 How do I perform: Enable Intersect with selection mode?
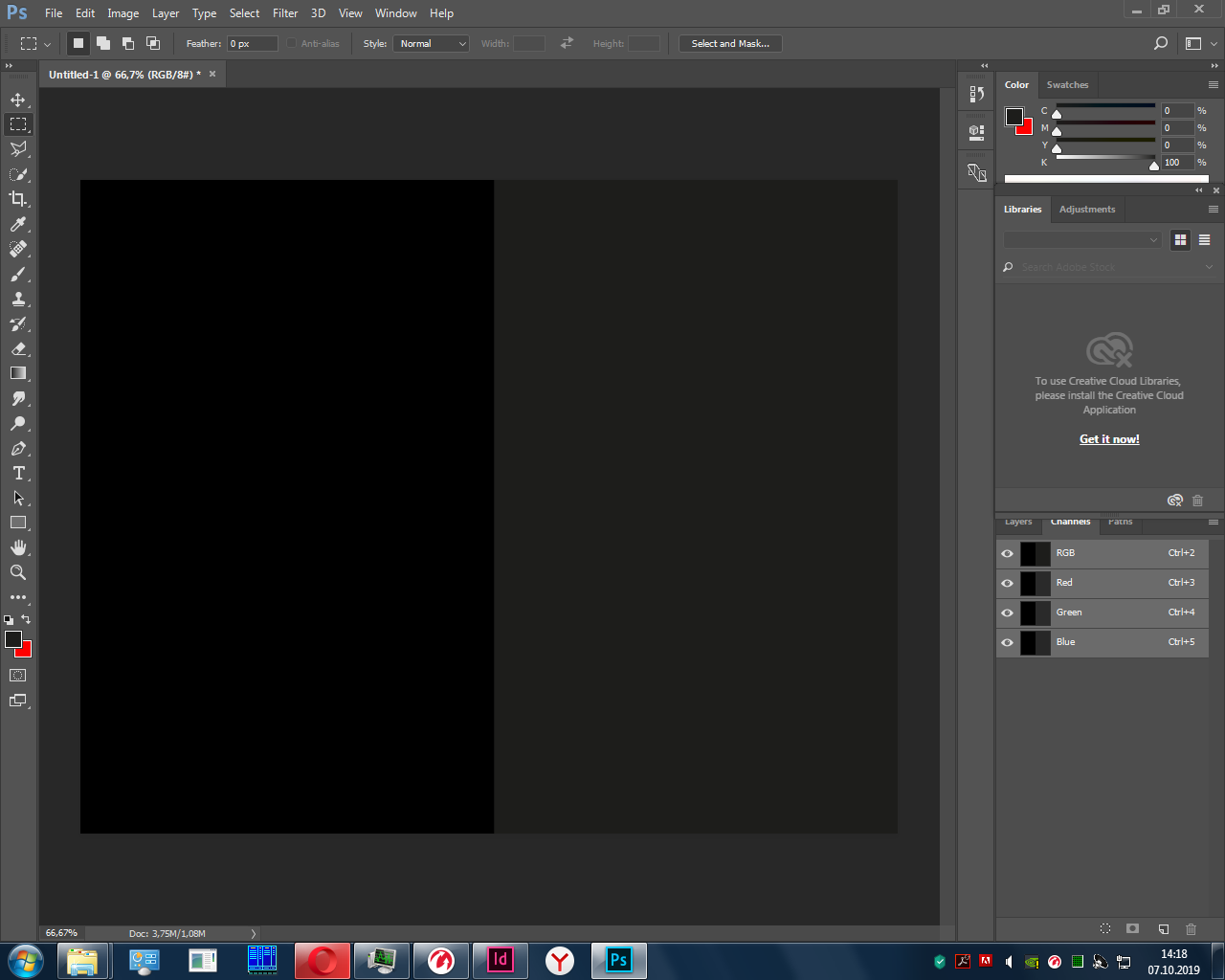[x=152, y=43]
